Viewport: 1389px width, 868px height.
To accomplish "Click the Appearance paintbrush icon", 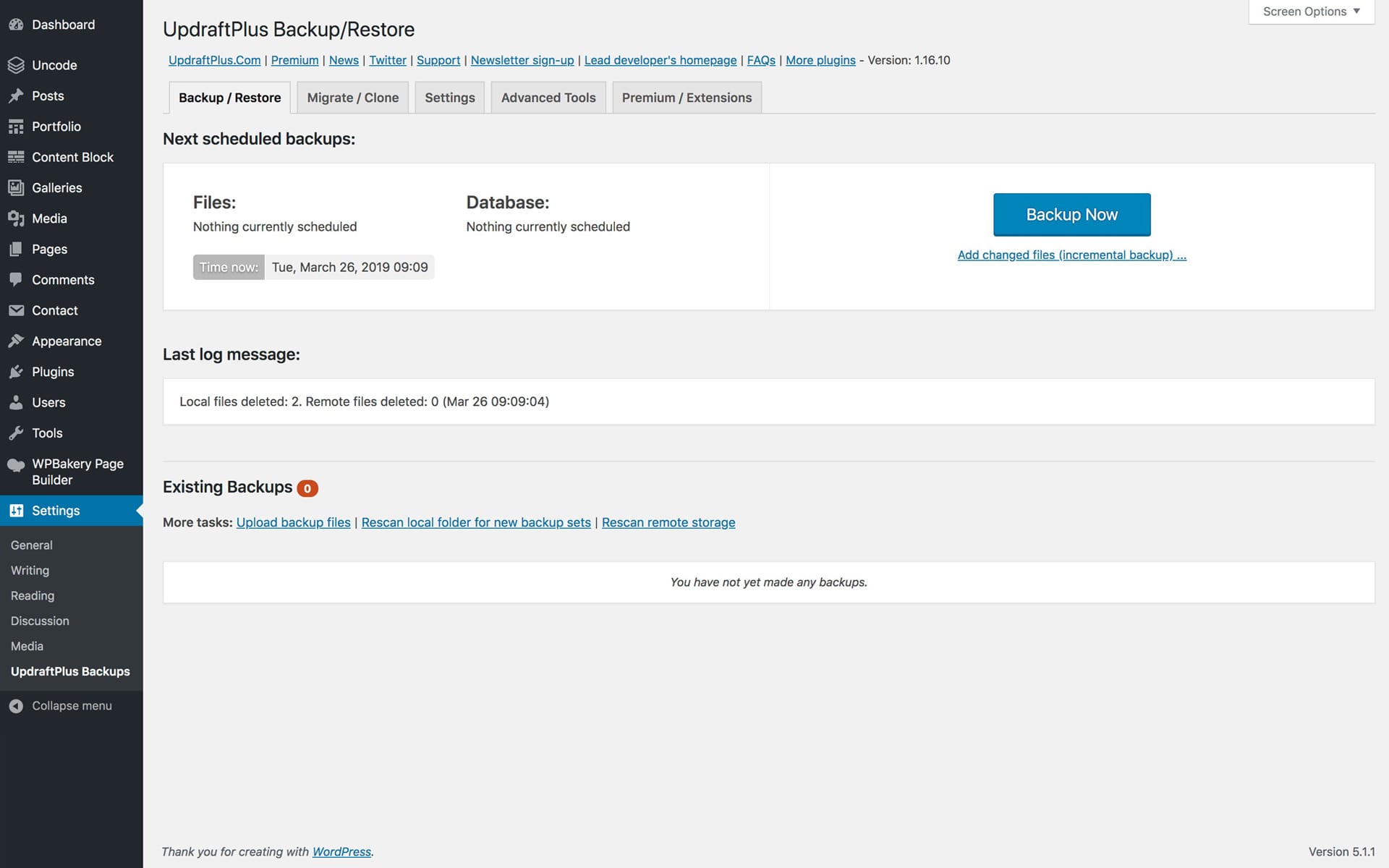I will (16, 341).
